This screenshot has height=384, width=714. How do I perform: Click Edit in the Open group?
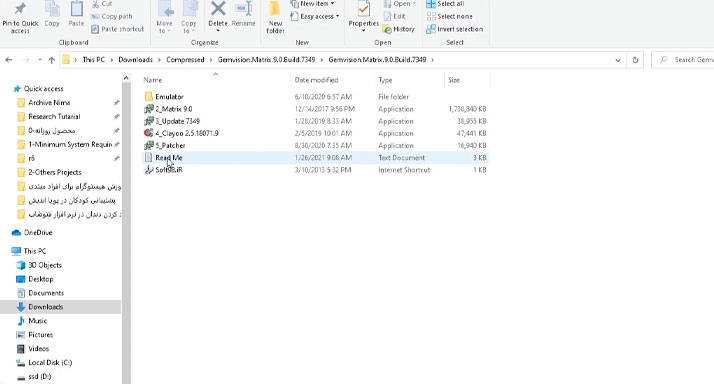coord(394,16)
